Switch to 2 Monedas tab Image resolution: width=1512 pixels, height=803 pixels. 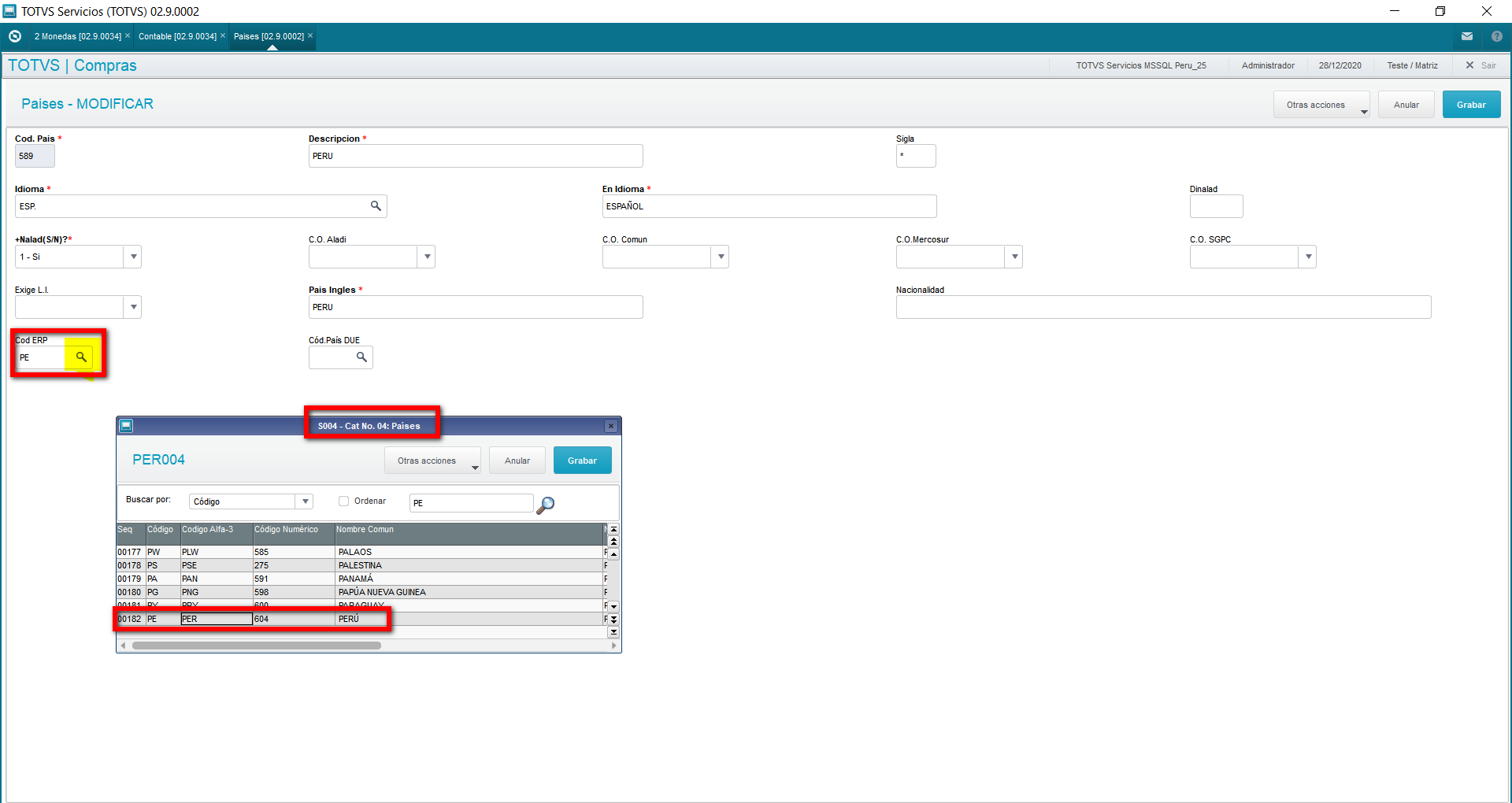click(x=77, y=36)
